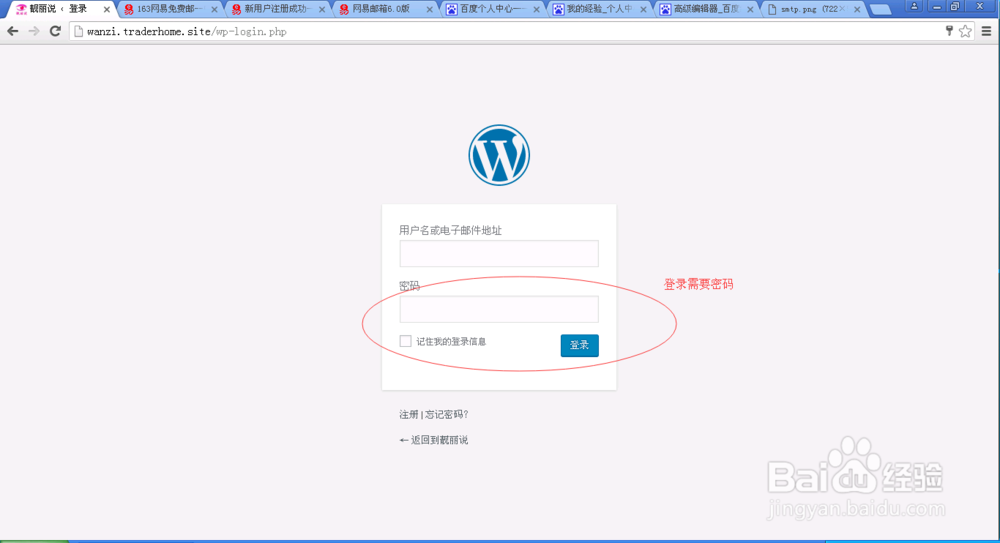Restore down the browser window
The image size is (1000, 543).
(x=955, y=6)
